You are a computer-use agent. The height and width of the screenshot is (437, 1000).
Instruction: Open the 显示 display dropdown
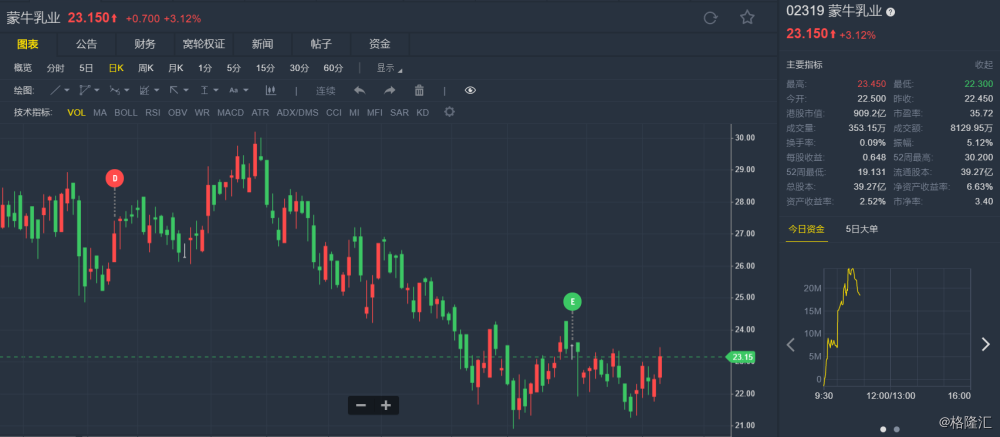pyautogui.click(x=388, y=68)
